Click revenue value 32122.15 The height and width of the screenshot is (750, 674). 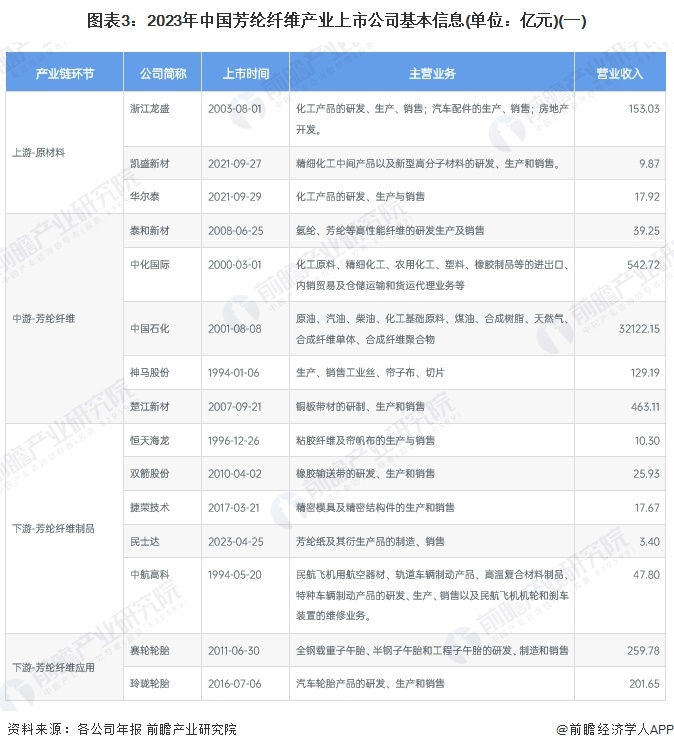coord(639,329)
